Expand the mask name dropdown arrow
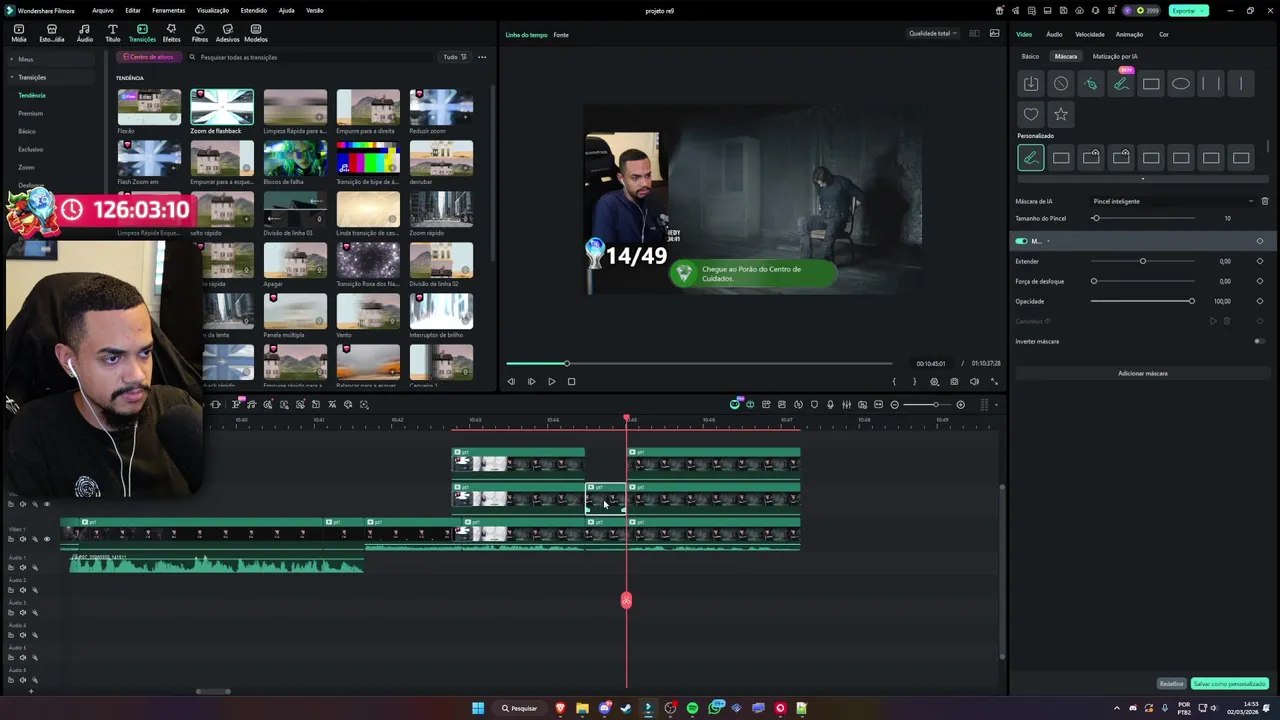This screenshot has width=1280, height=720. (1048, 241)
